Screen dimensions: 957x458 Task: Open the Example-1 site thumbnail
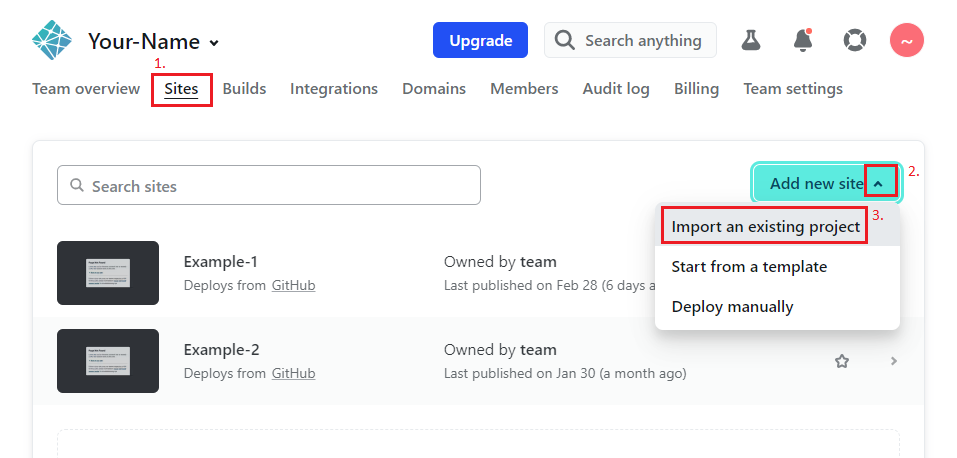[108, 273]
